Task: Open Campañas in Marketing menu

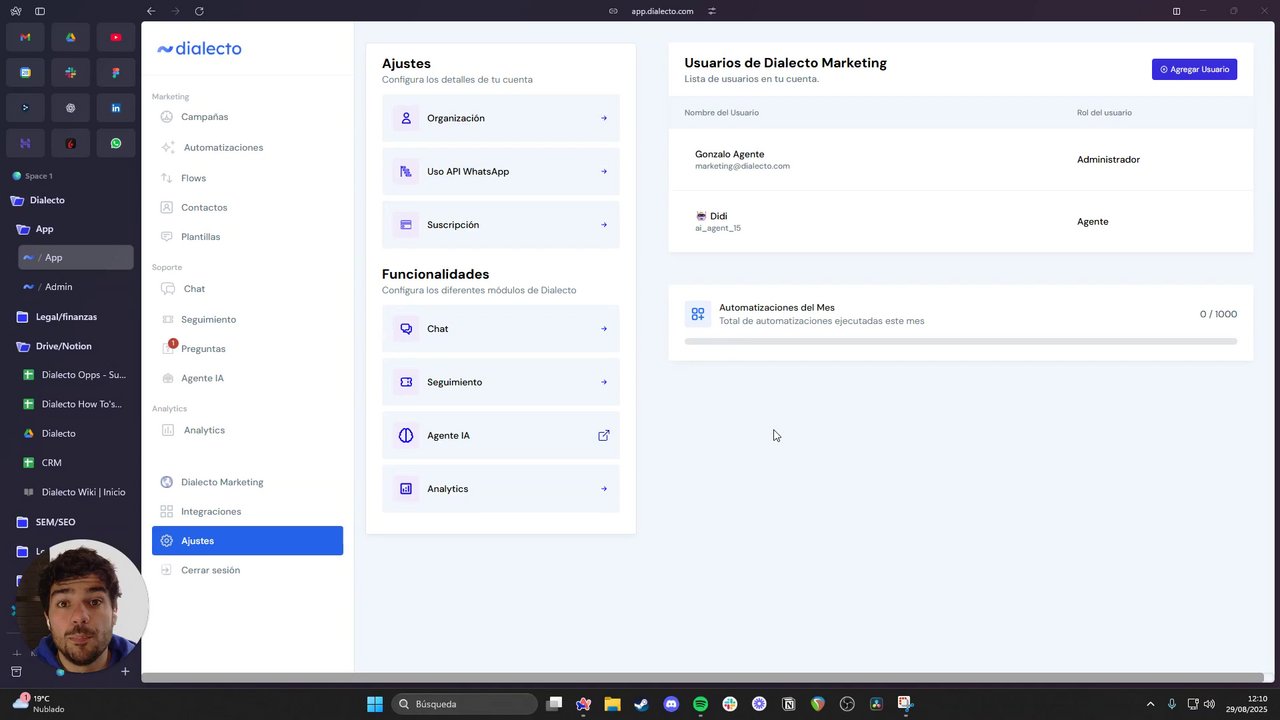Action: pos(204,117)
